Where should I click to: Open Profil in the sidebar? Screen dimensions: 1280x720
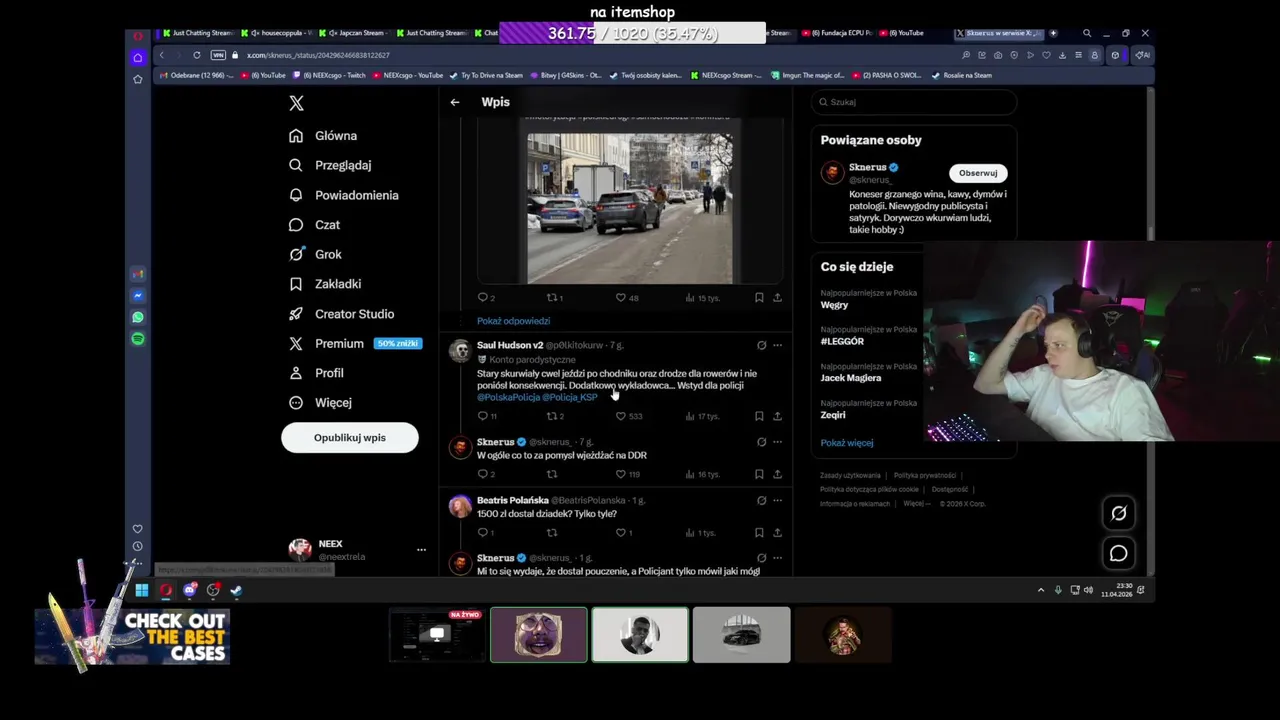316,373
